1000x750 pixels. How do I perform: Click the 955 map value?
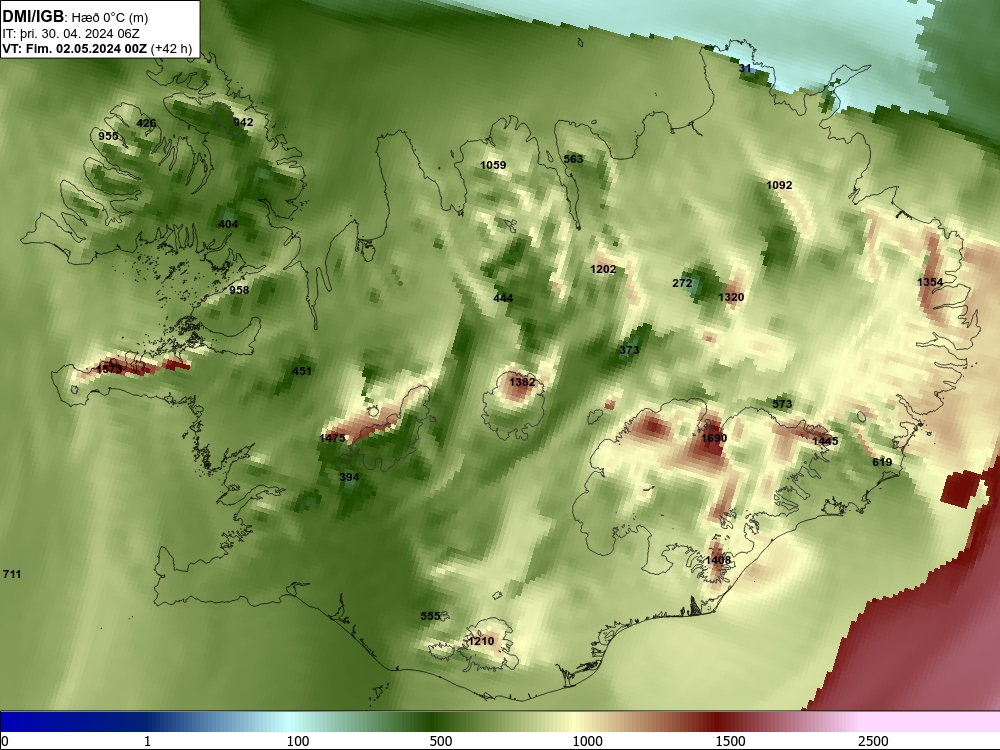(108, 136)
